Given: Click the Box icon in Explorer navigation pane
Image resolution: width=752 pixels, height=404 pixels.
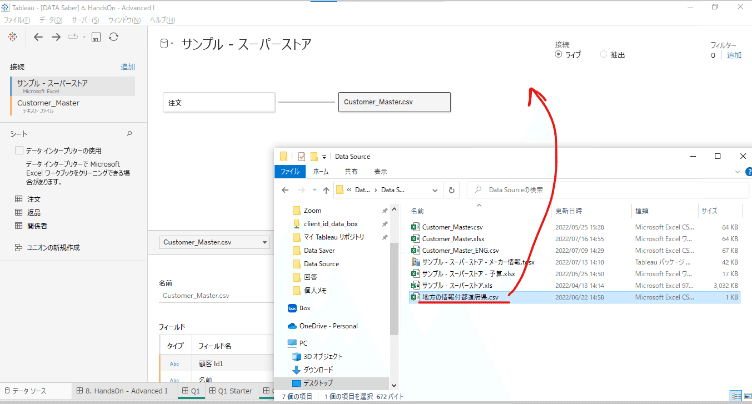Looking at the screenshot, I should click(x=292, y=308).
